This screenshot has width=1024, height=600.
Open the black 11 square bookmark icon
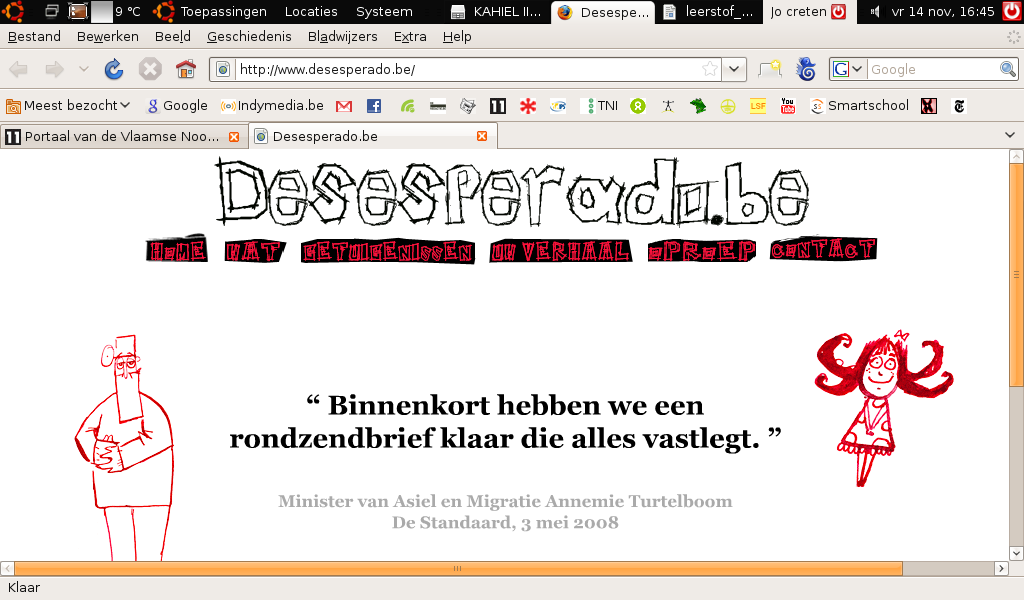pos(498,106)
